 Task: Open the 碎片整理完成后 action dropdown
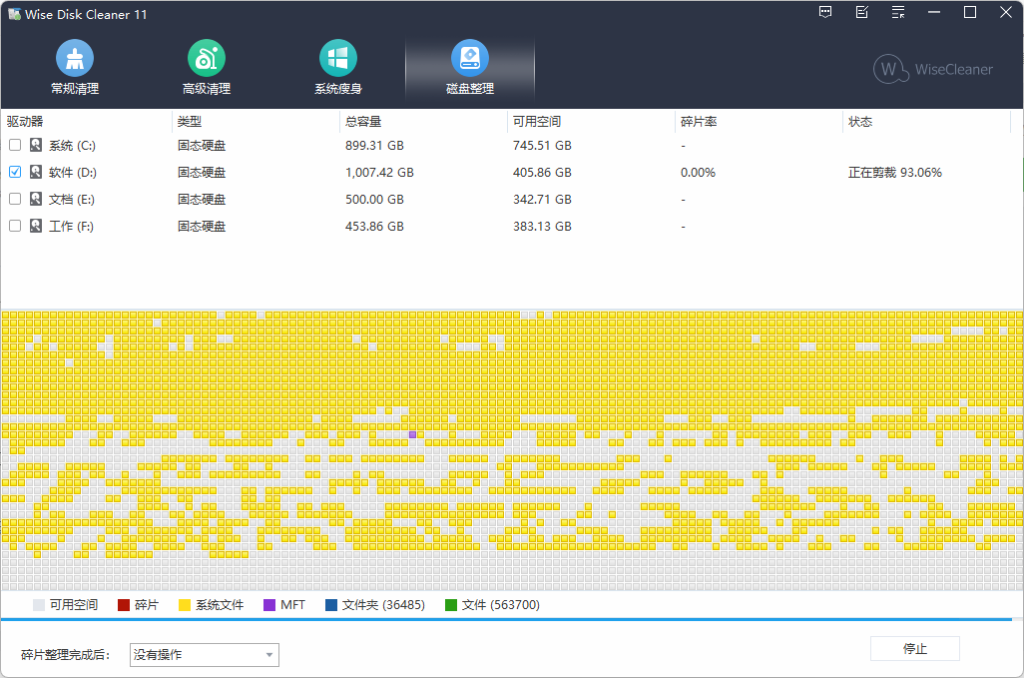pyautogui.click(x=204, y=655)
